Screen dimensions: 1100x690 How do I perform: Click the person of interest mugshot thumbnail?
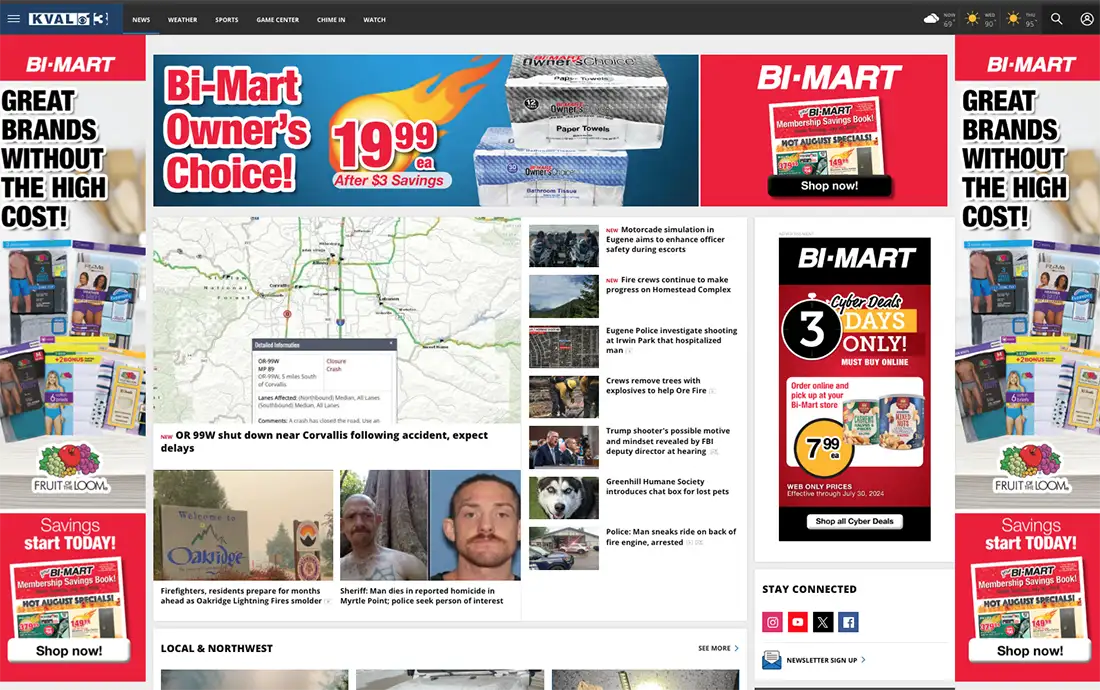(430, 525)
